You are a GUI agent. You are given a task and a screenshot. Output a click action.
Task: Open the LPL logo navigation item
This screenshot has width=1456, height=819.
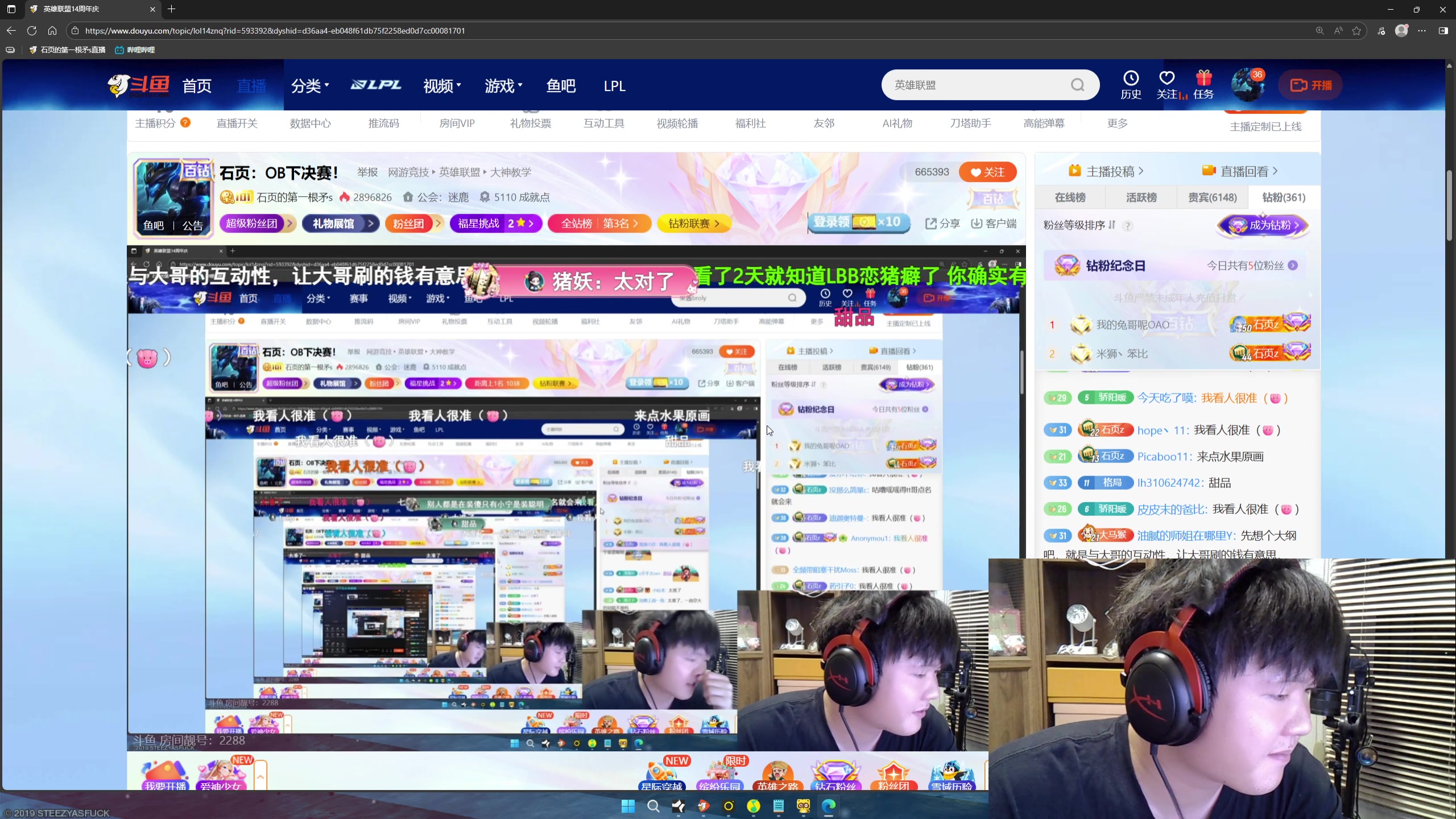tap(376, 85)
